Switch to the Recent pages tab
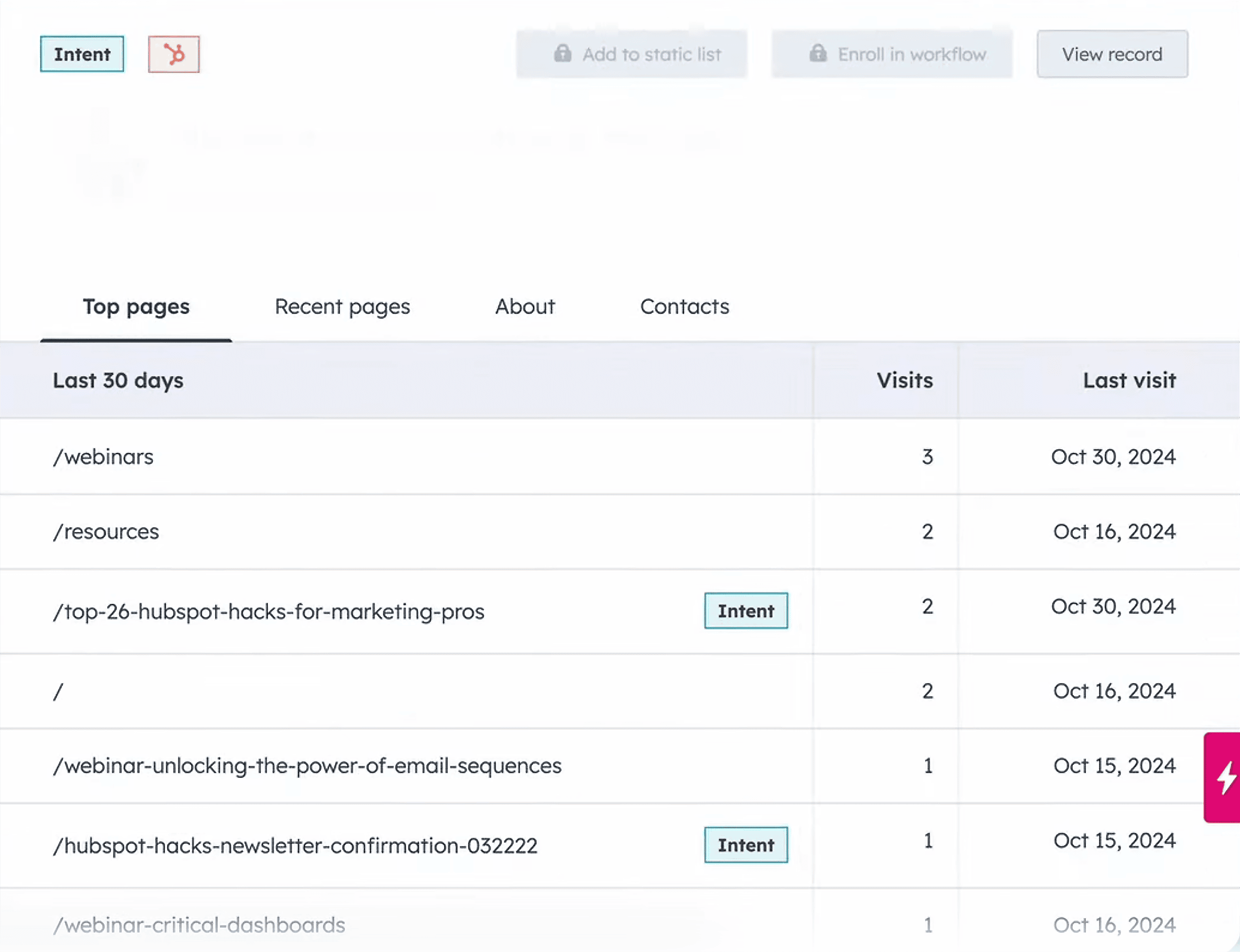Screen dimensions: 1240x952 click(x=342, y=307)
